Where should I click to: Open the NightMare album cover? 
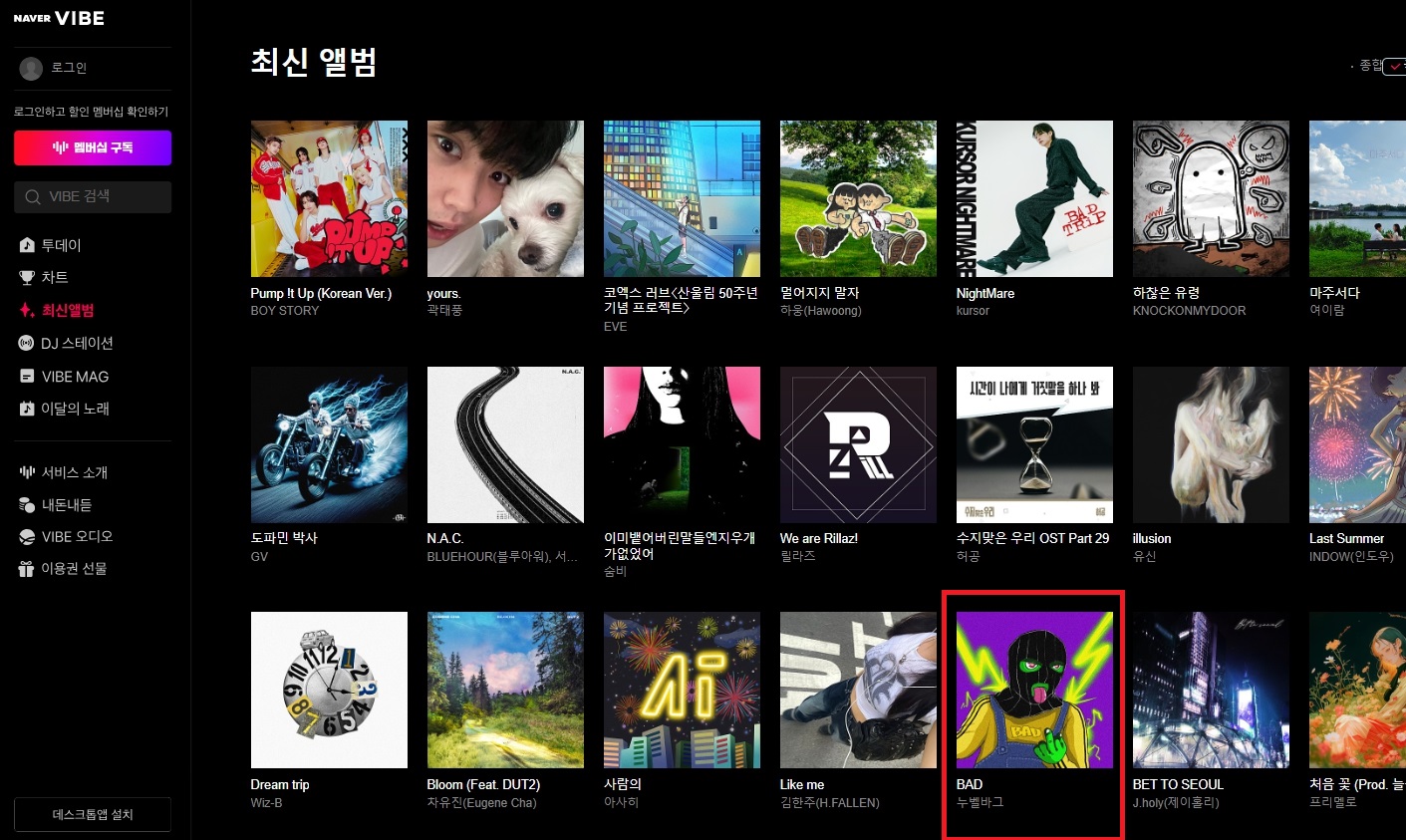click(x=1034, y=198)
